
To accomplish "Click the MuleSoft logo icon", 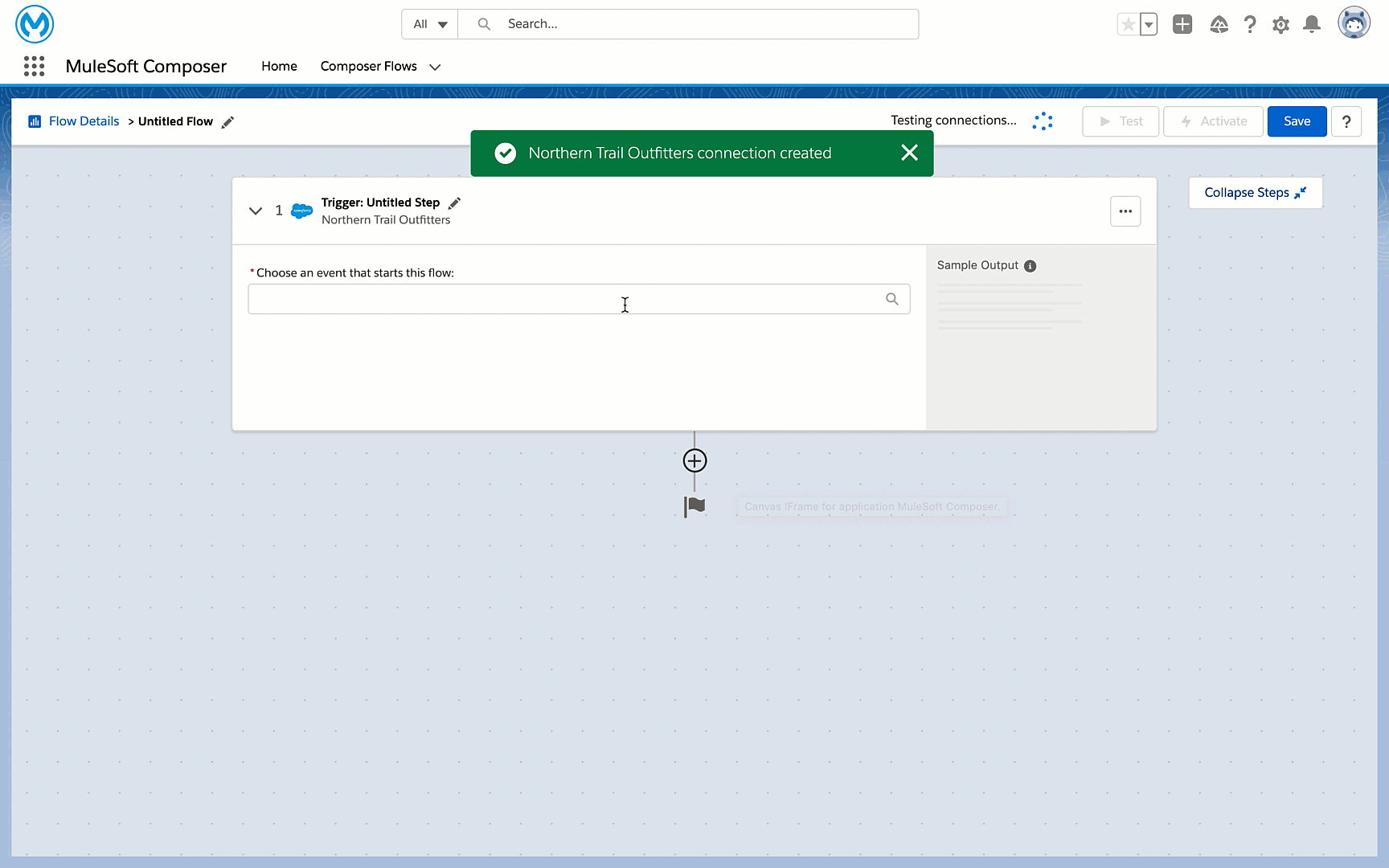I will pyautogui.click(x=35, y=24).
